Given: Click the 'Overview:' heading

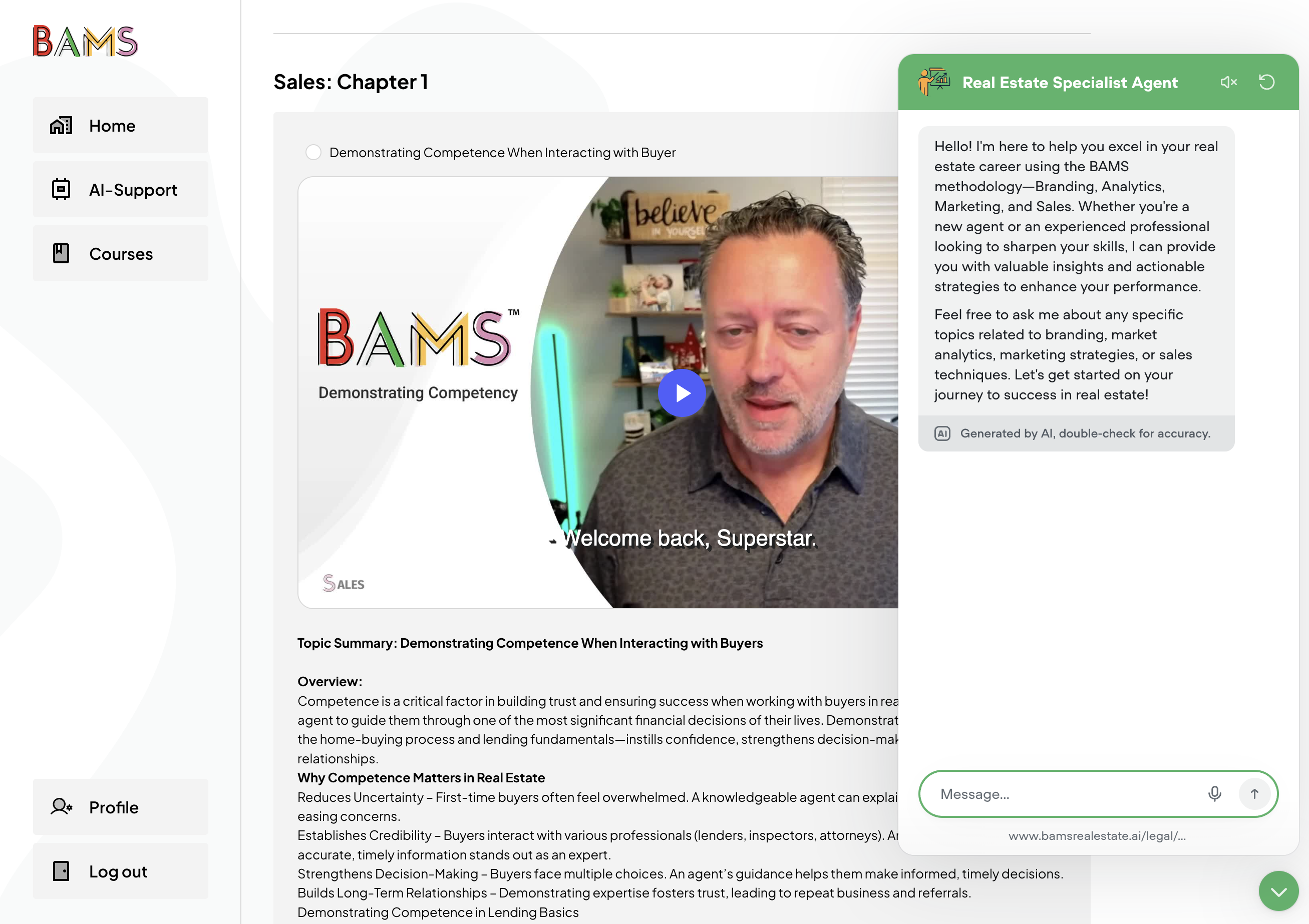Looking at the screenshot, I should 330,682.
